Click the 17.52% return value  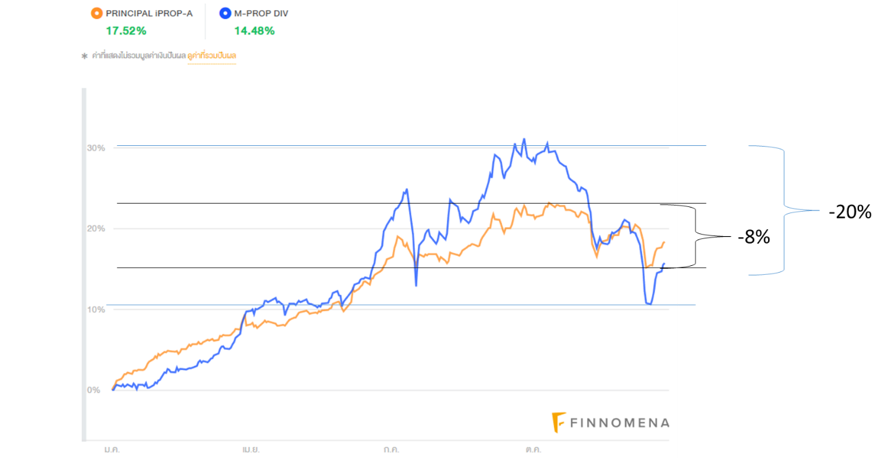pos(126,31)
